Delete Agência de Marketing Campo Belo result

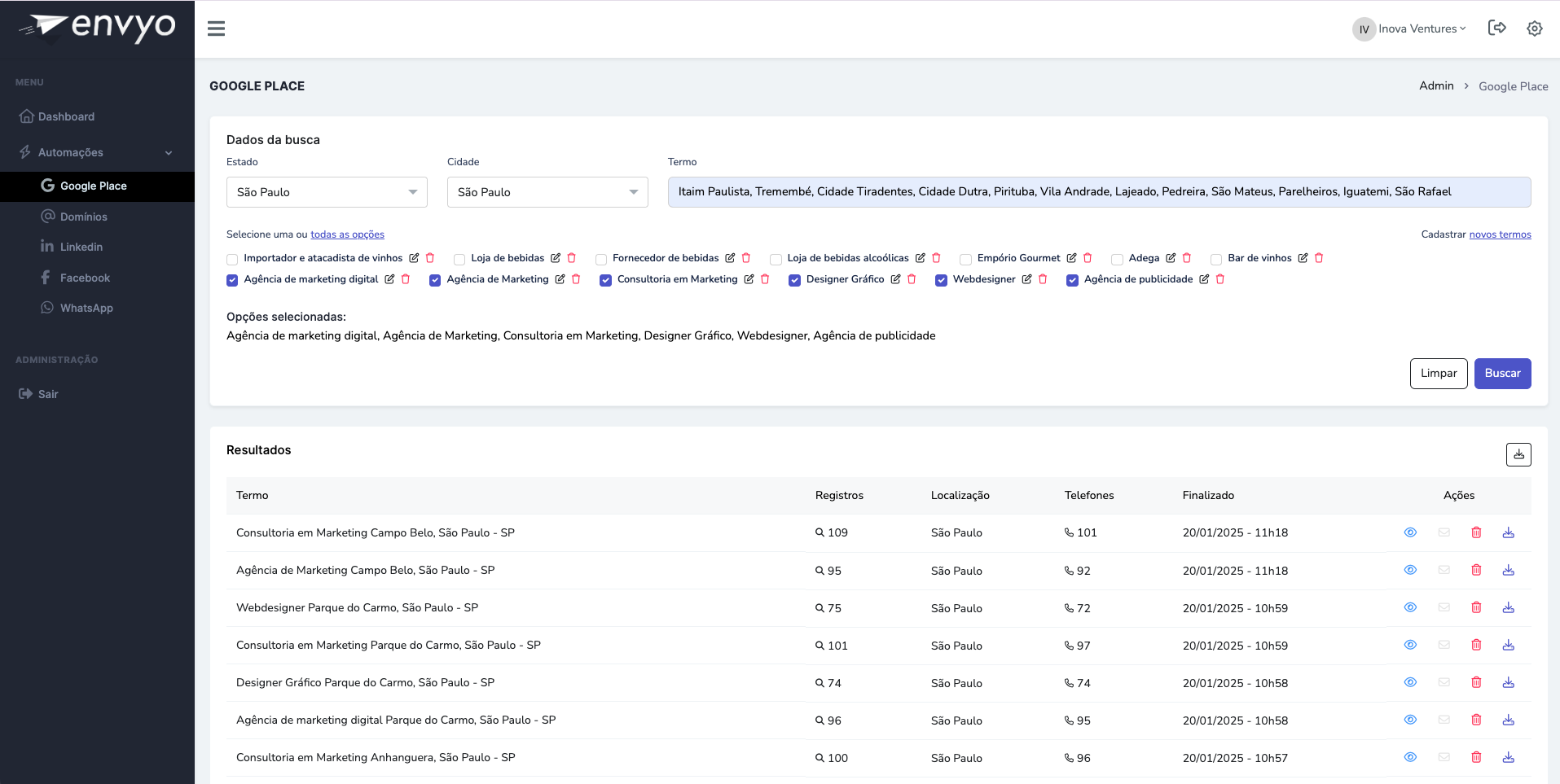coord(1476,570)
